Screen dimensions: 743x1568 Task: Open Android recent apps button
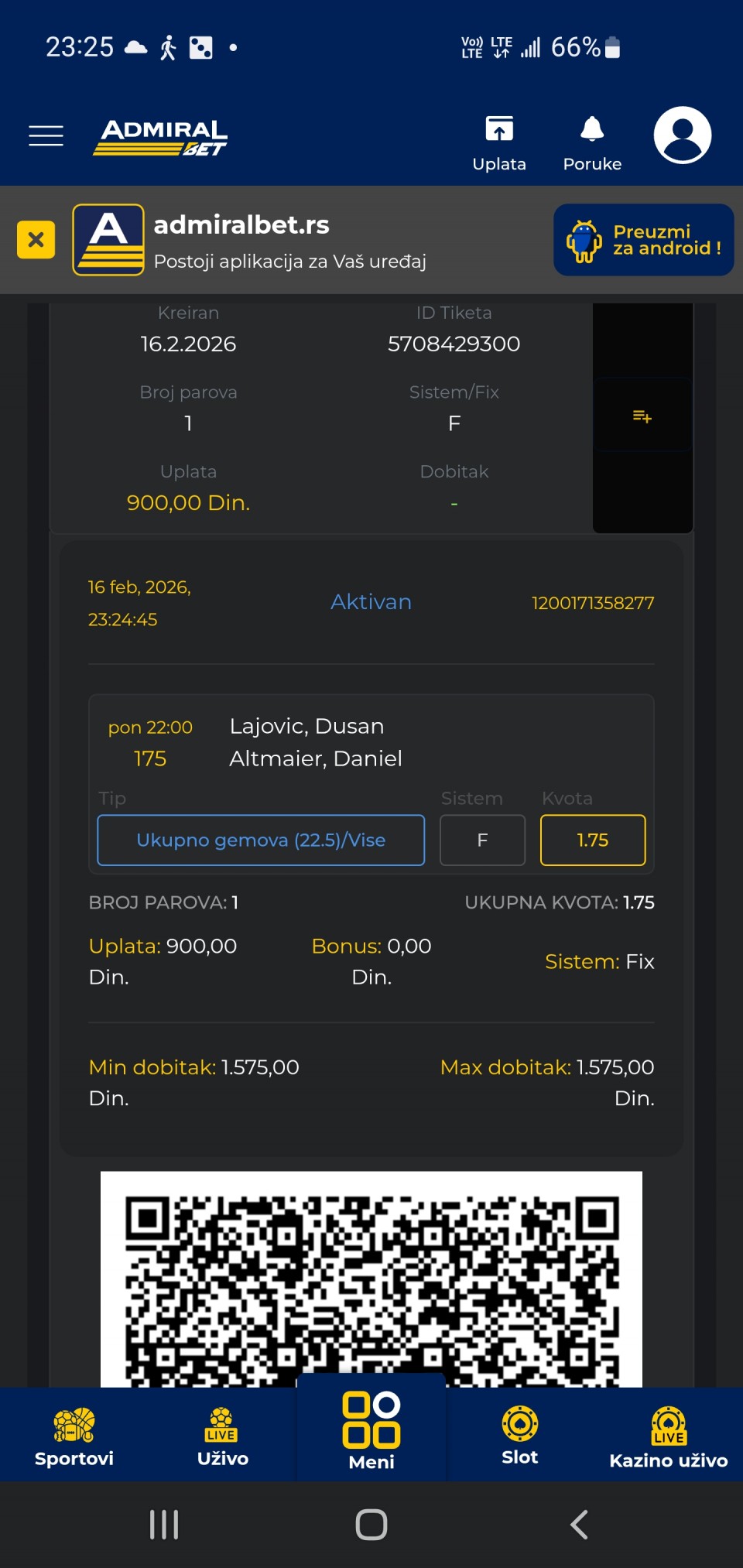pyautogui.click(x=164, y=1525)
